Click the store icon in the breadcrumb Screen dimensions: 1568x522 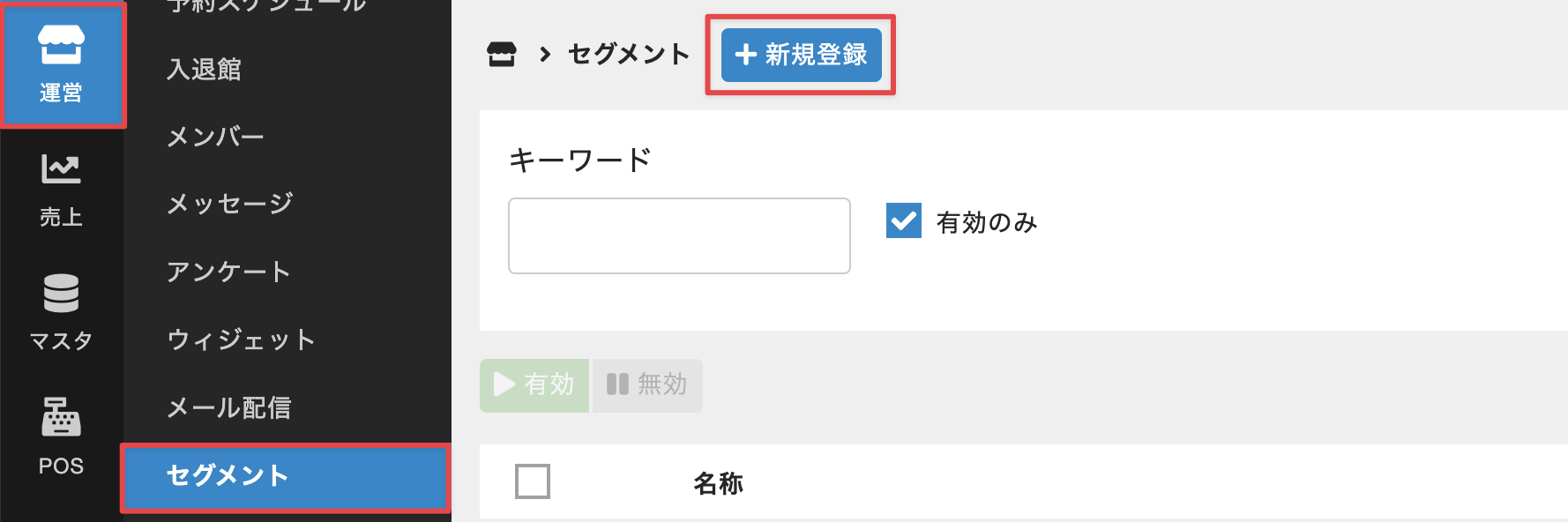[x=502, y=55]
